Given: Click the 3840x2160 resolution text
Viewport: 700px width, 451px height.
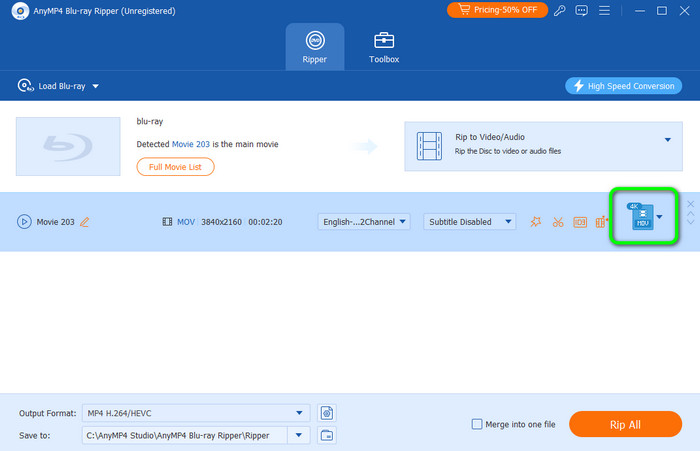Looking at the screenshot, I should click(x=221, y=222).
